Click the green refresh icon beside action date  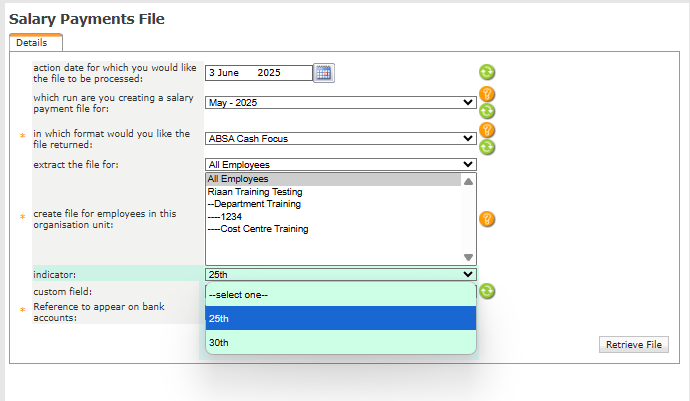pyautogui.click(x=487, y=72)
